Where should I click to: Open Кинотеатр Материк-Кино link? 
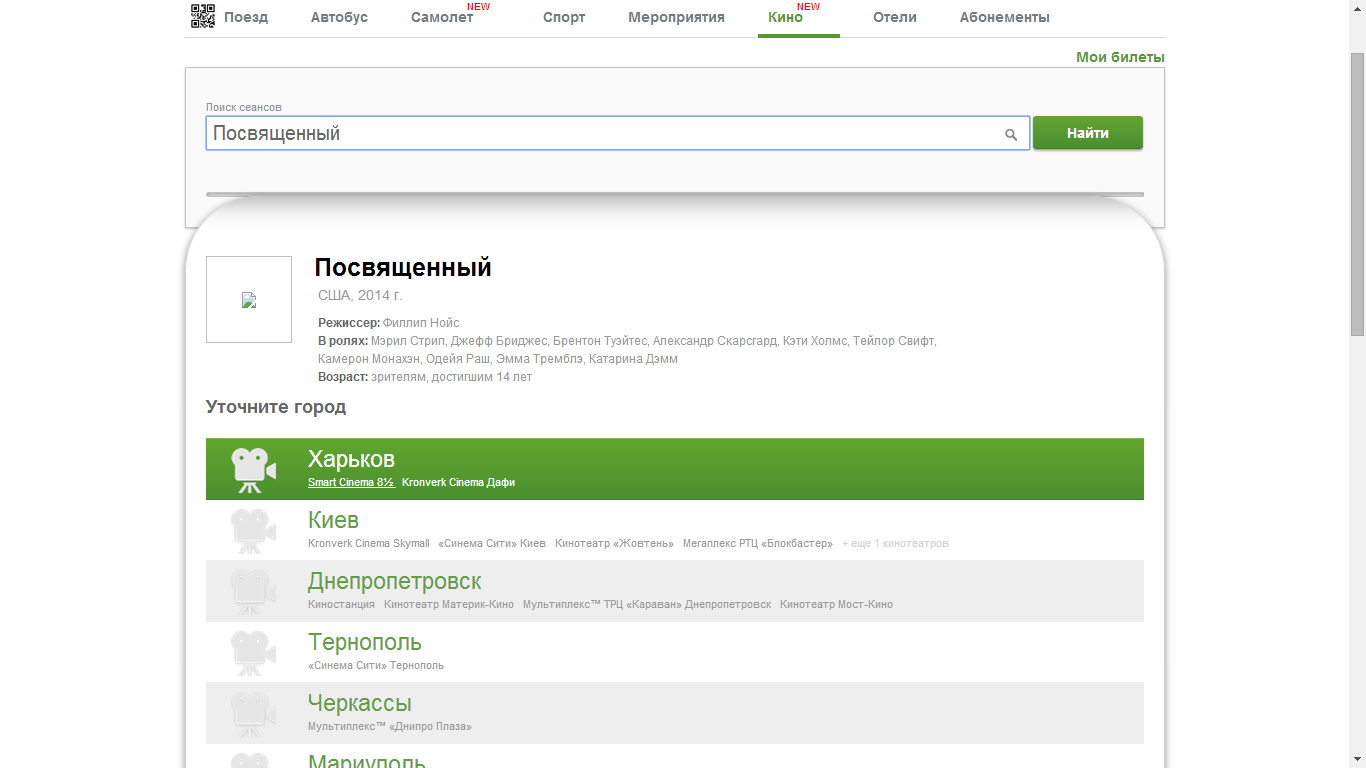click(x=449, y=604)
